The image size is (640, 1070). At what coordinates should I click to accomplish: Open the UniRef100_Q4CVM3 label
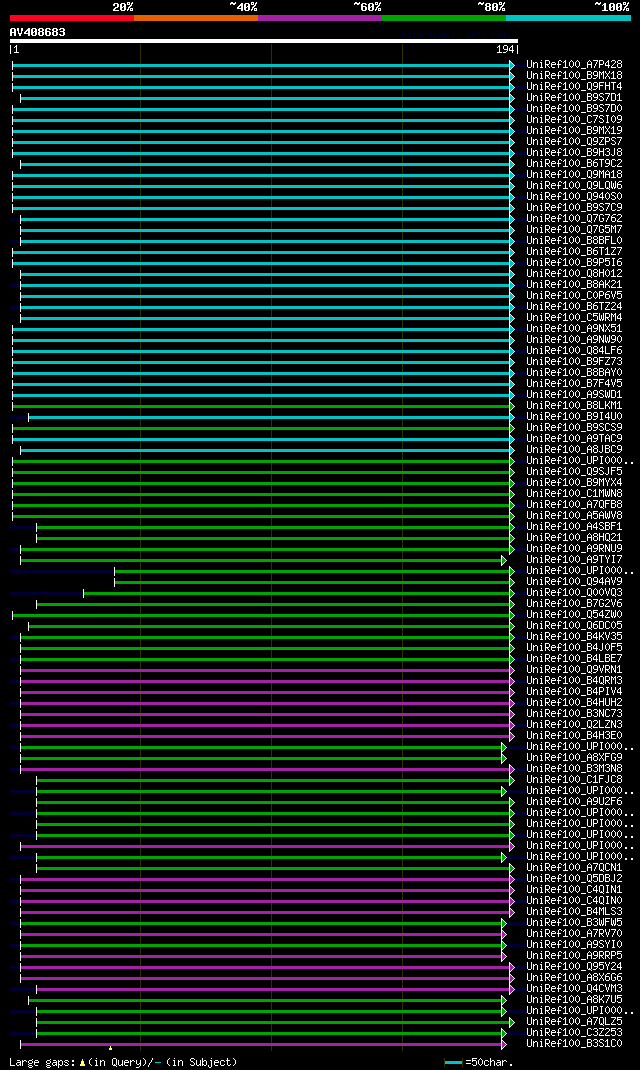574,989
